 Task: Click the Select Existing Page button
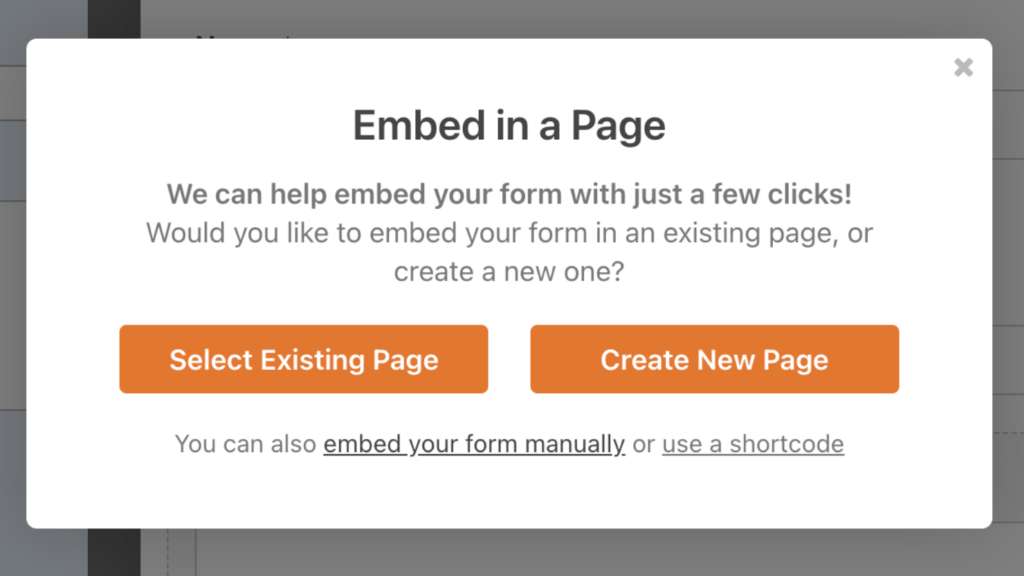[303, 359]
